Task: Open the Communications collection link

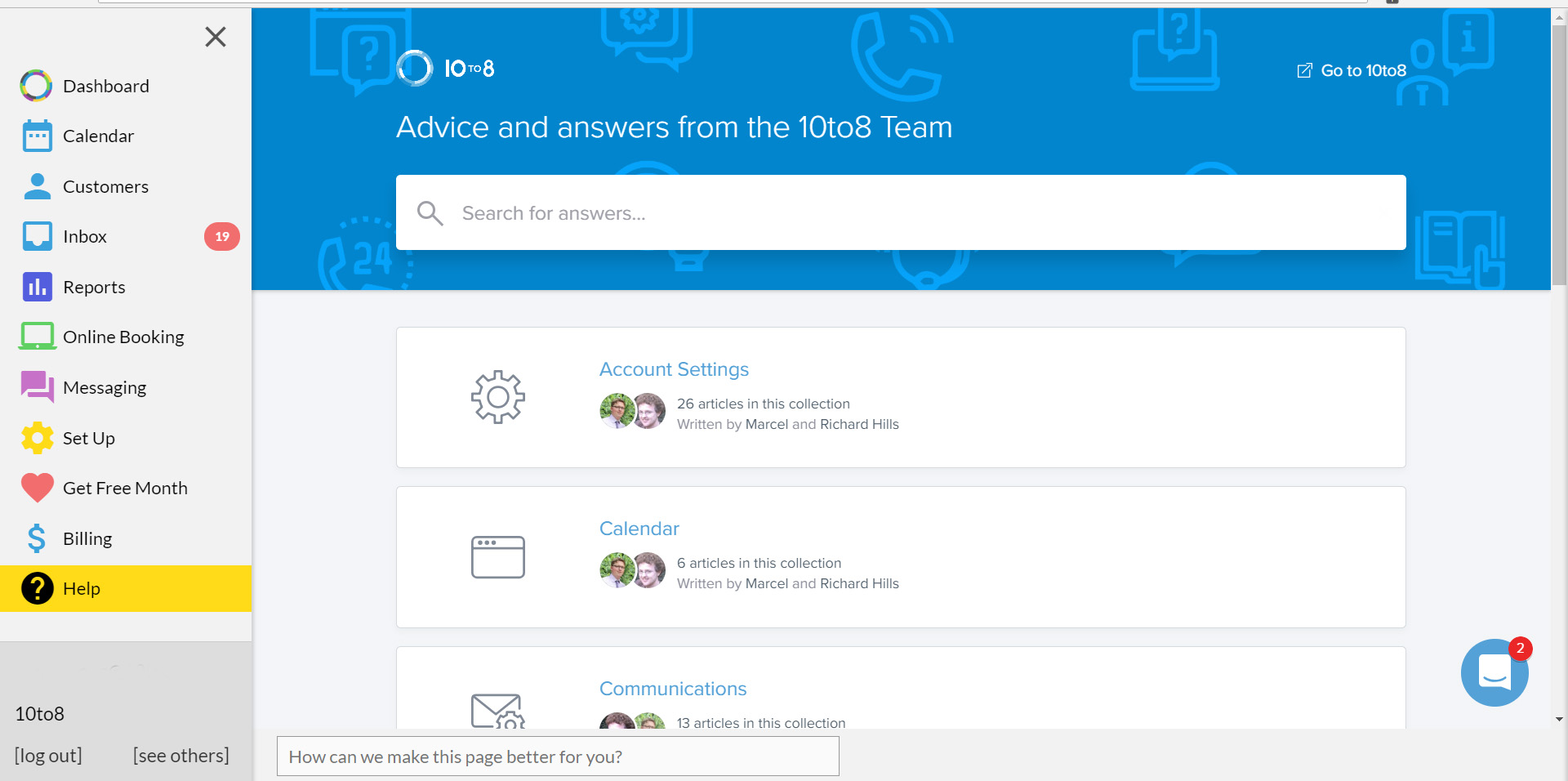Action: point(673,689)
